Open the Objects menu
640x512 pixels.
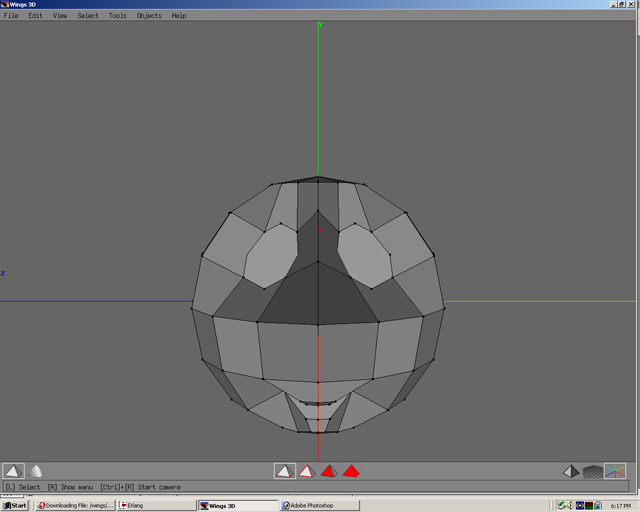pos(149,16)
